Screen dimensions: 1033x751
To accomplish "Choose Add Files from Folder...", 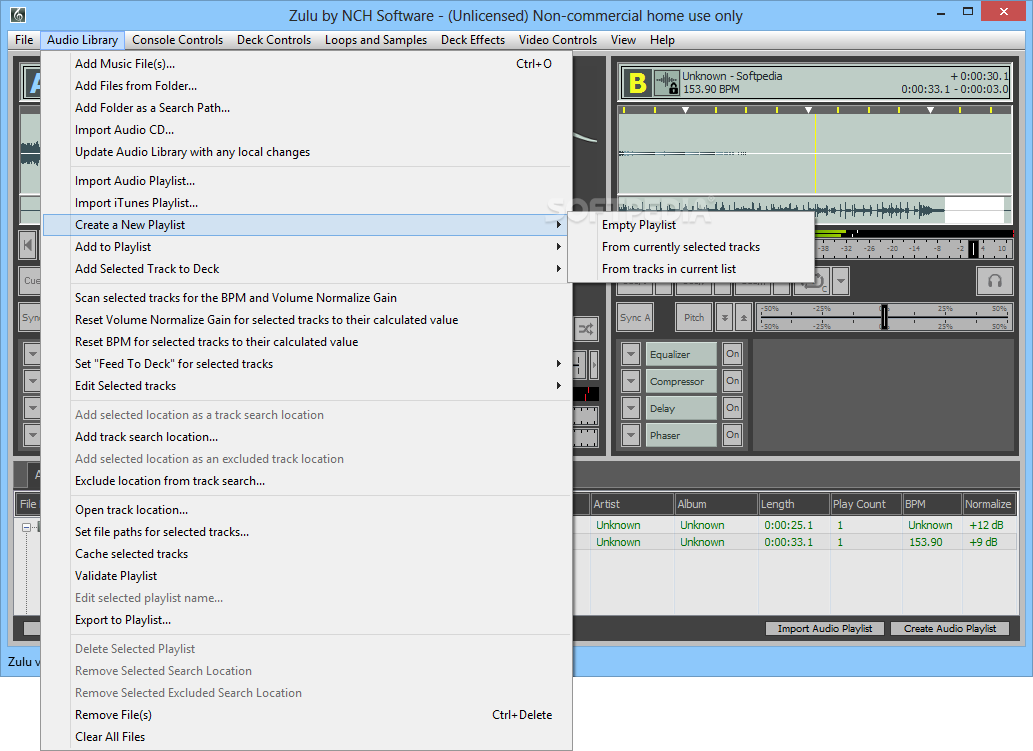I will [306, 86].
